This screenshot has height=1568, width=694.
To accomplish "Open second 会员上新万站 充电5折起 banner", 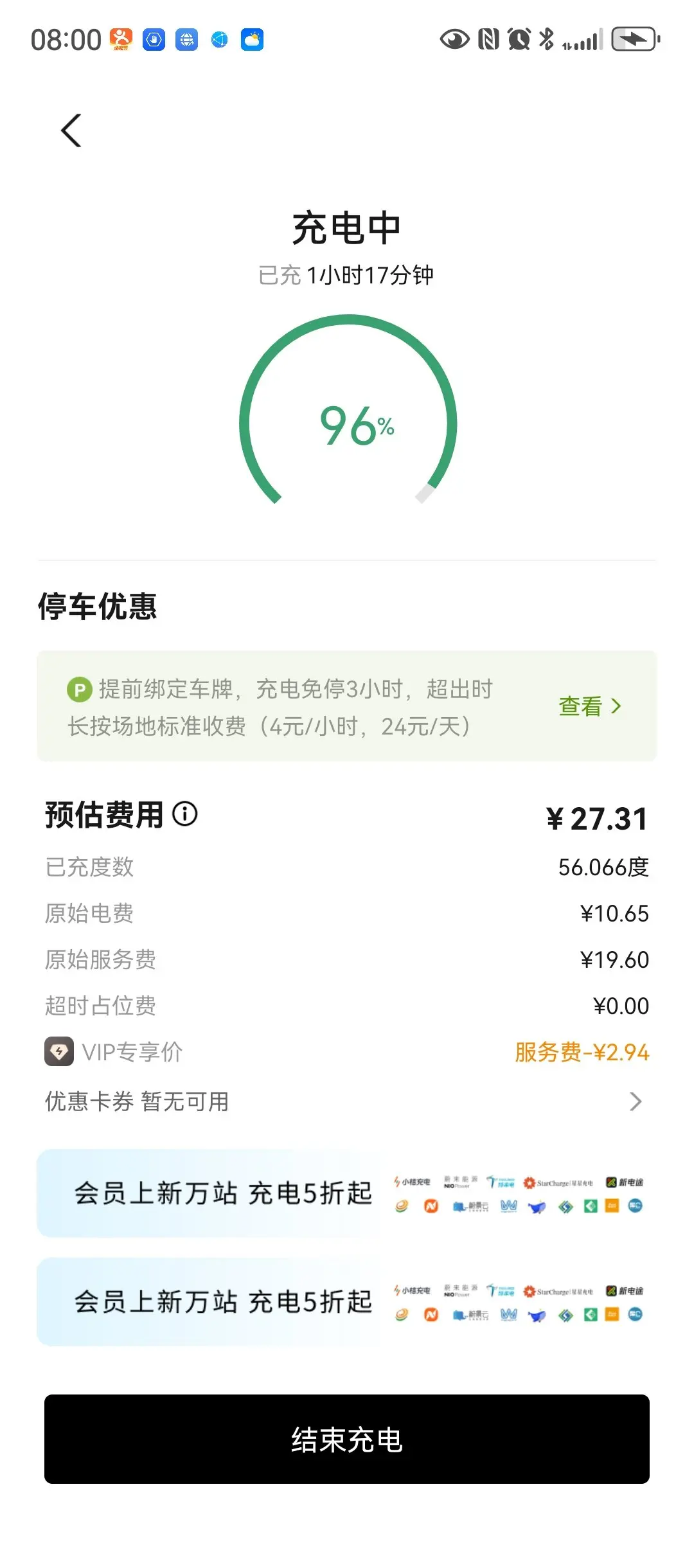I will coord(347,1302).
